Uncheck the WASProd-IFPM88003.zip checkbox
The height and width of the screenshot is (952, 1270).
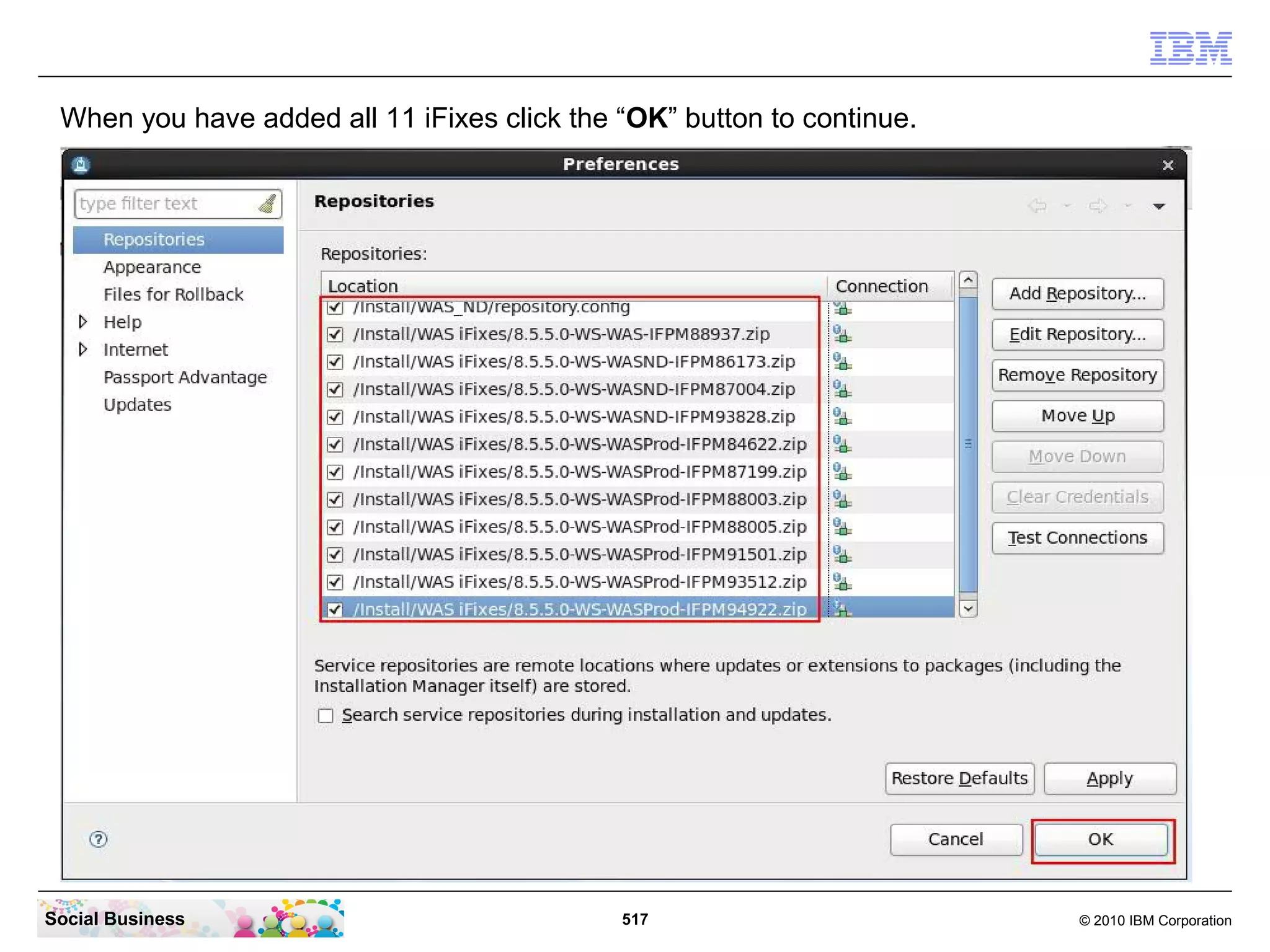[335, 500]
